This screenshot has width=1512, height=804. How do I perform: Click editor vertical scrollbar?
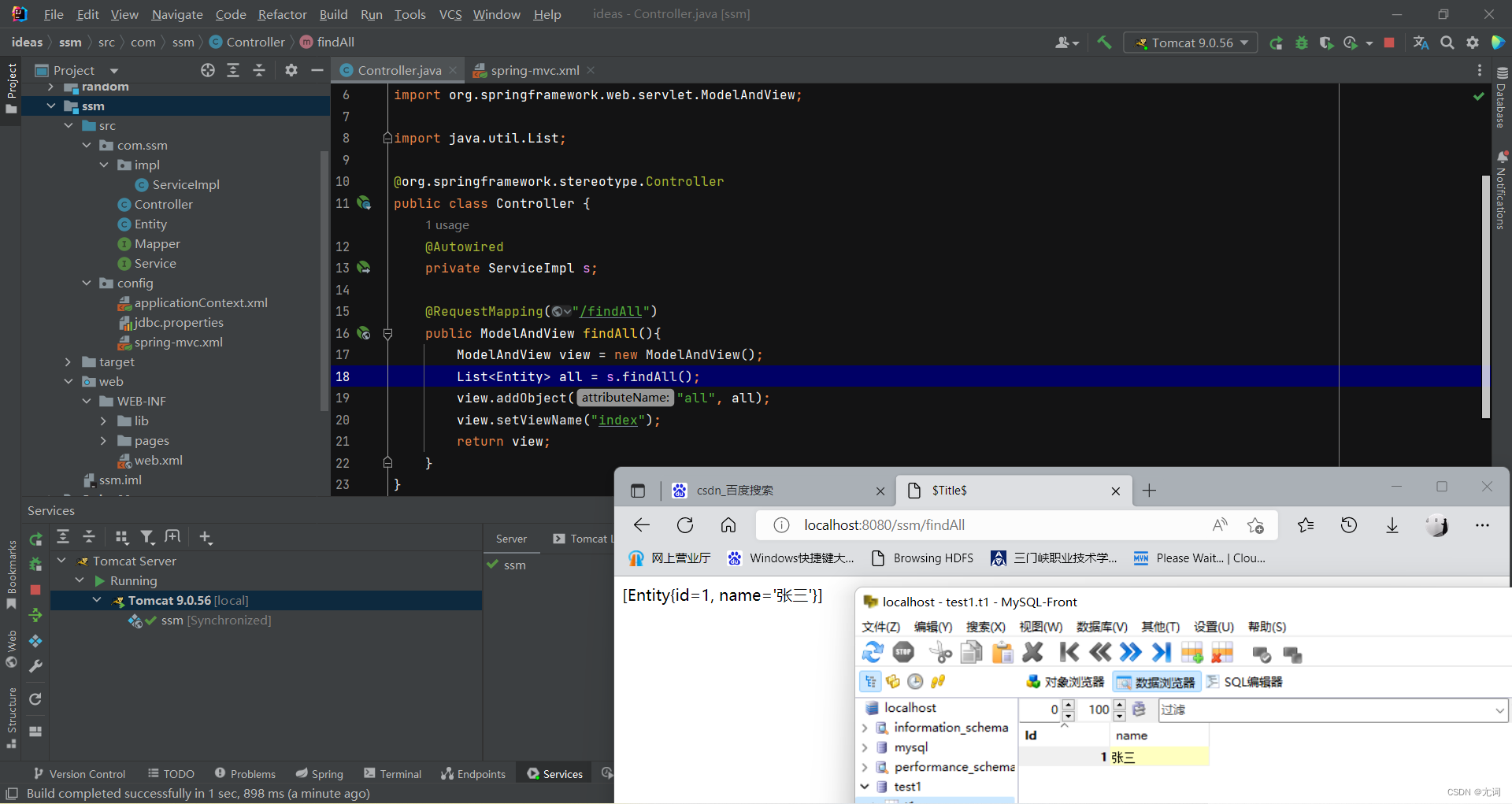(1486, 296)
